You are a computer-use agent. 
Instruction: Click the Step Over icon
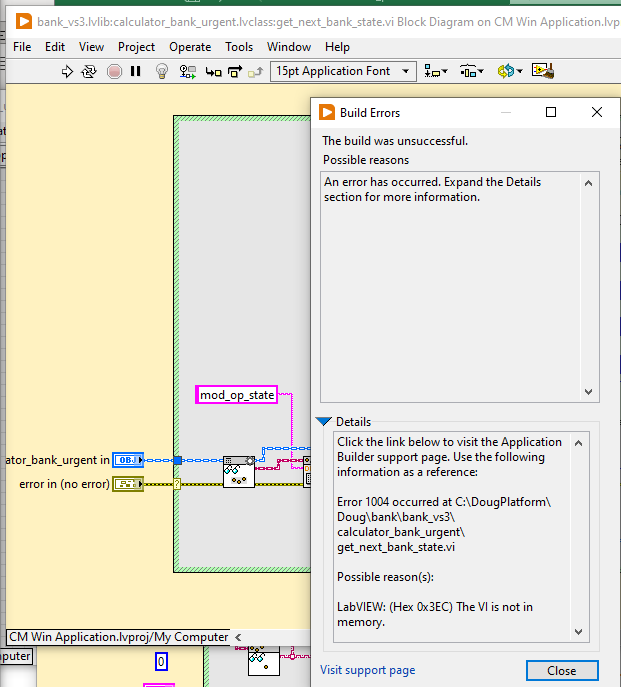pos(236,71)
